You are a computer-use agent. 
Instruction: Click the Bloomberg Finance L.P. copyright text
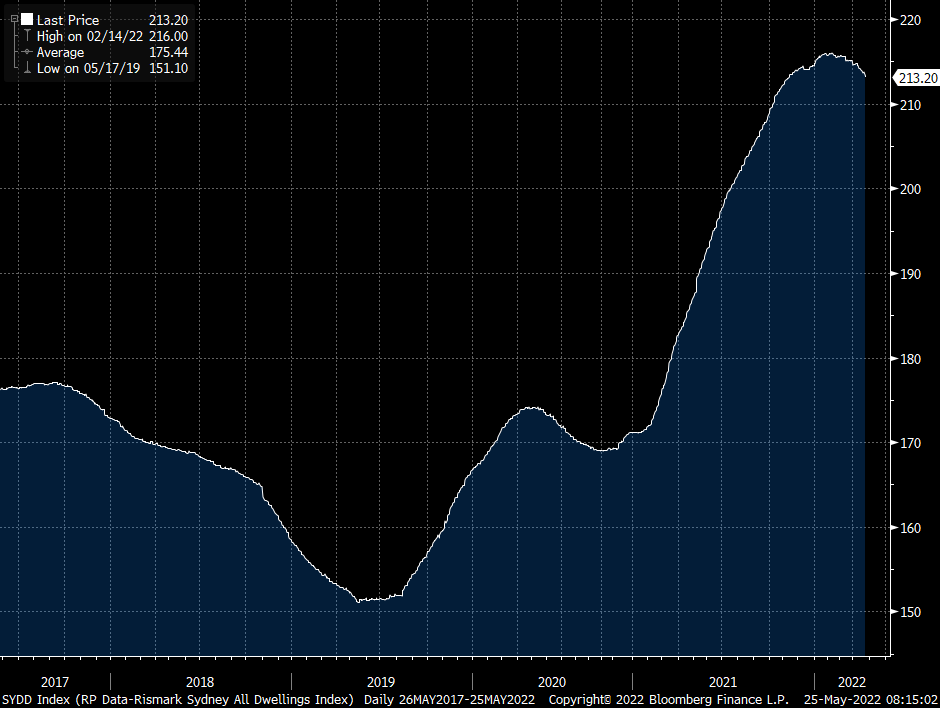click(718, 698)
